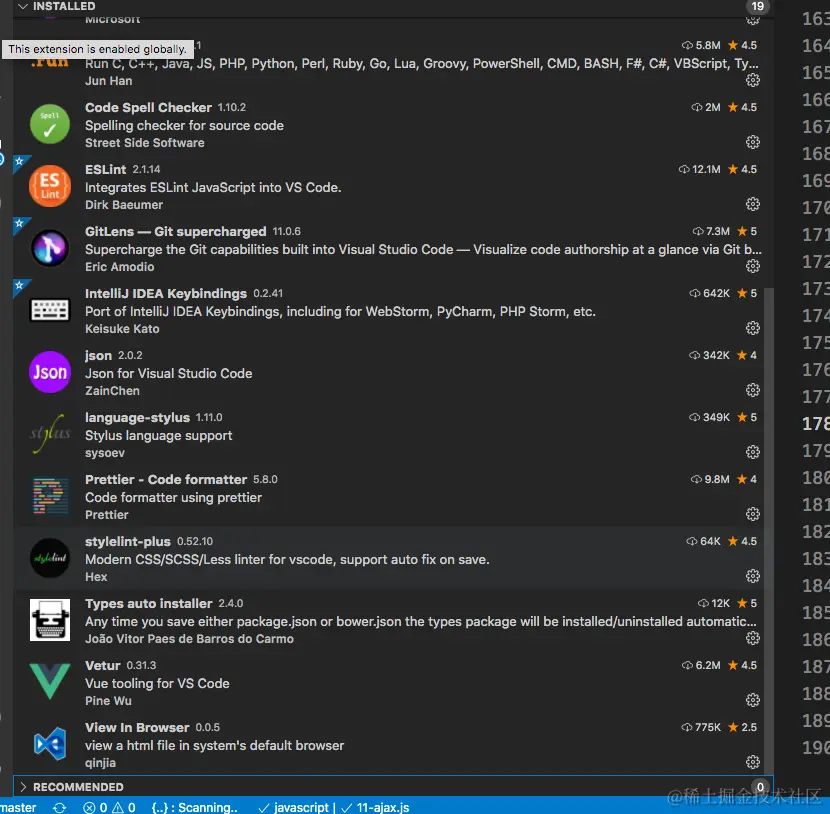Open manage gear for Types auto installer
This screenshot has width=830, height=814.
(753, 638)
